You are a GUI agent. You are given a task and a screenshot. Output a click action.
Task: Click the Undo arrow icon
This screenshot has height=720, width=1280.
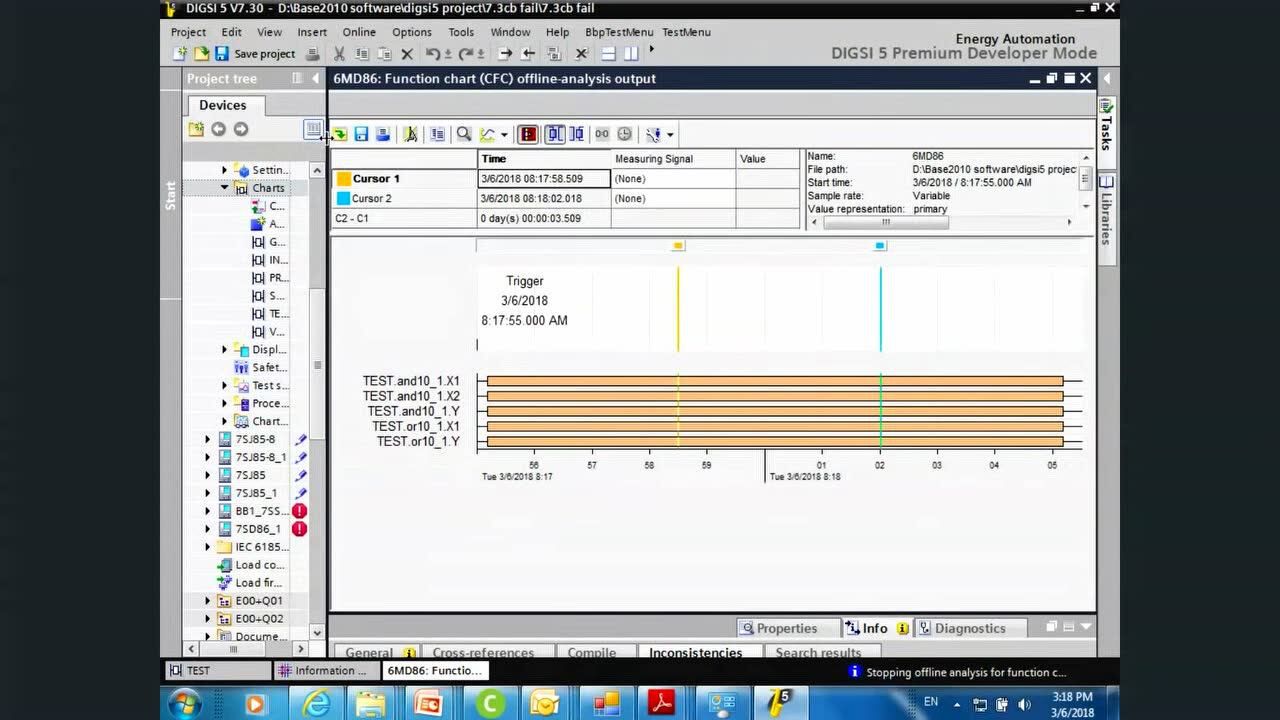tap(433, 54)
